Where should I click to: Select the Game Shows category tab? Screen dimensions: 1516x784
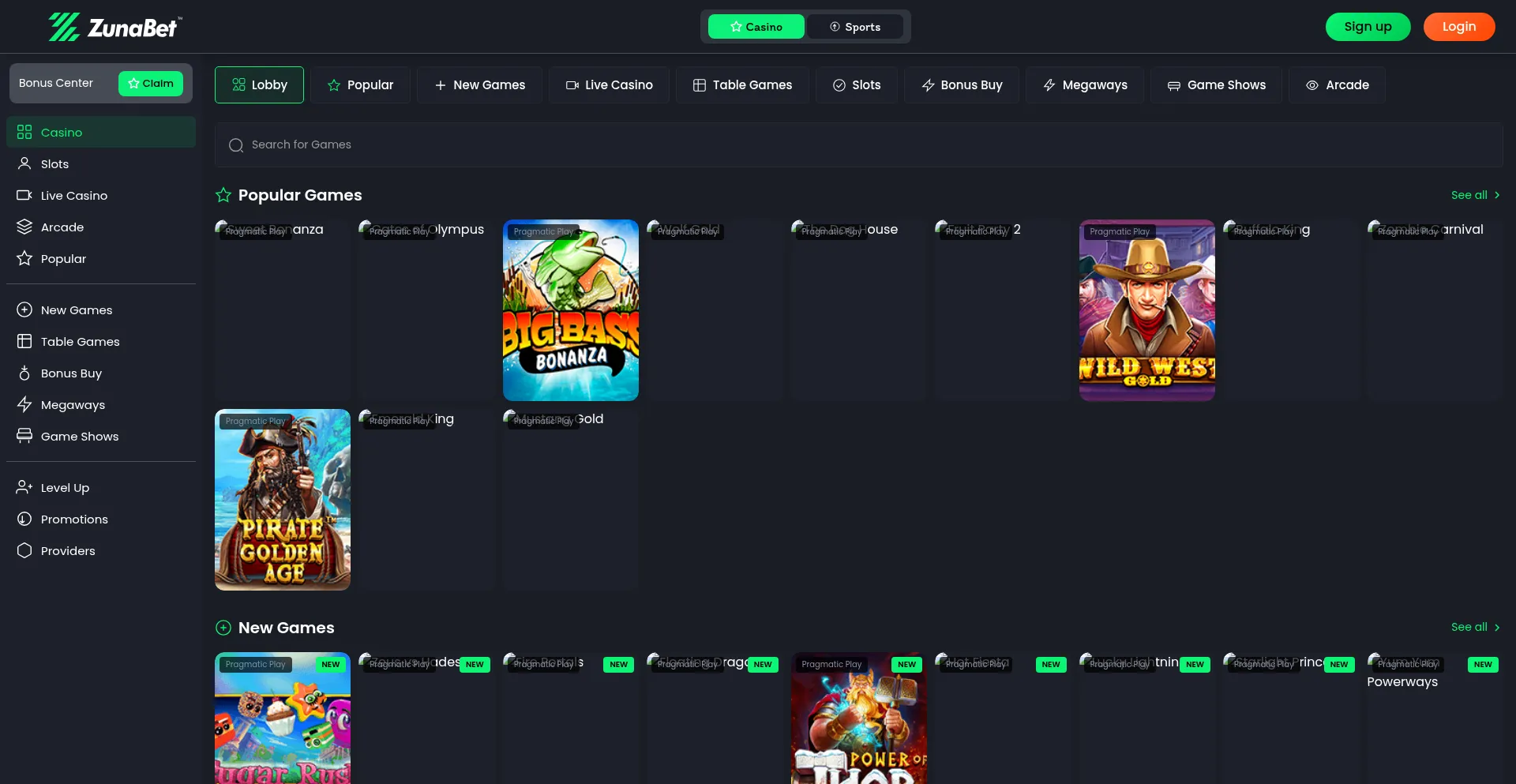click(x=1217, y=84)
